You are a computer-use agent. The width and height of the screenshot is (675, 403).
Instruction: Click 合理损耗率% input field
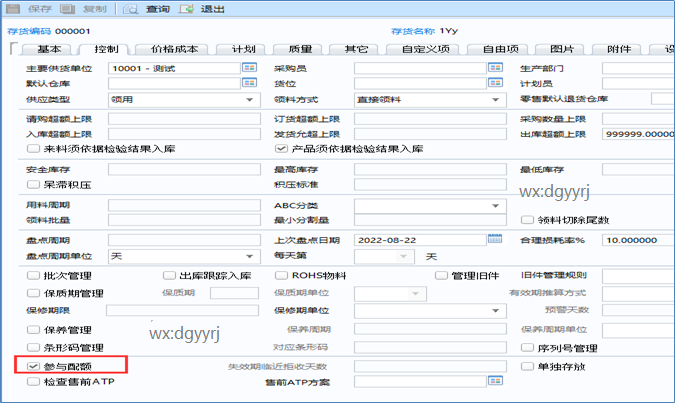click(x=638, y=240)
